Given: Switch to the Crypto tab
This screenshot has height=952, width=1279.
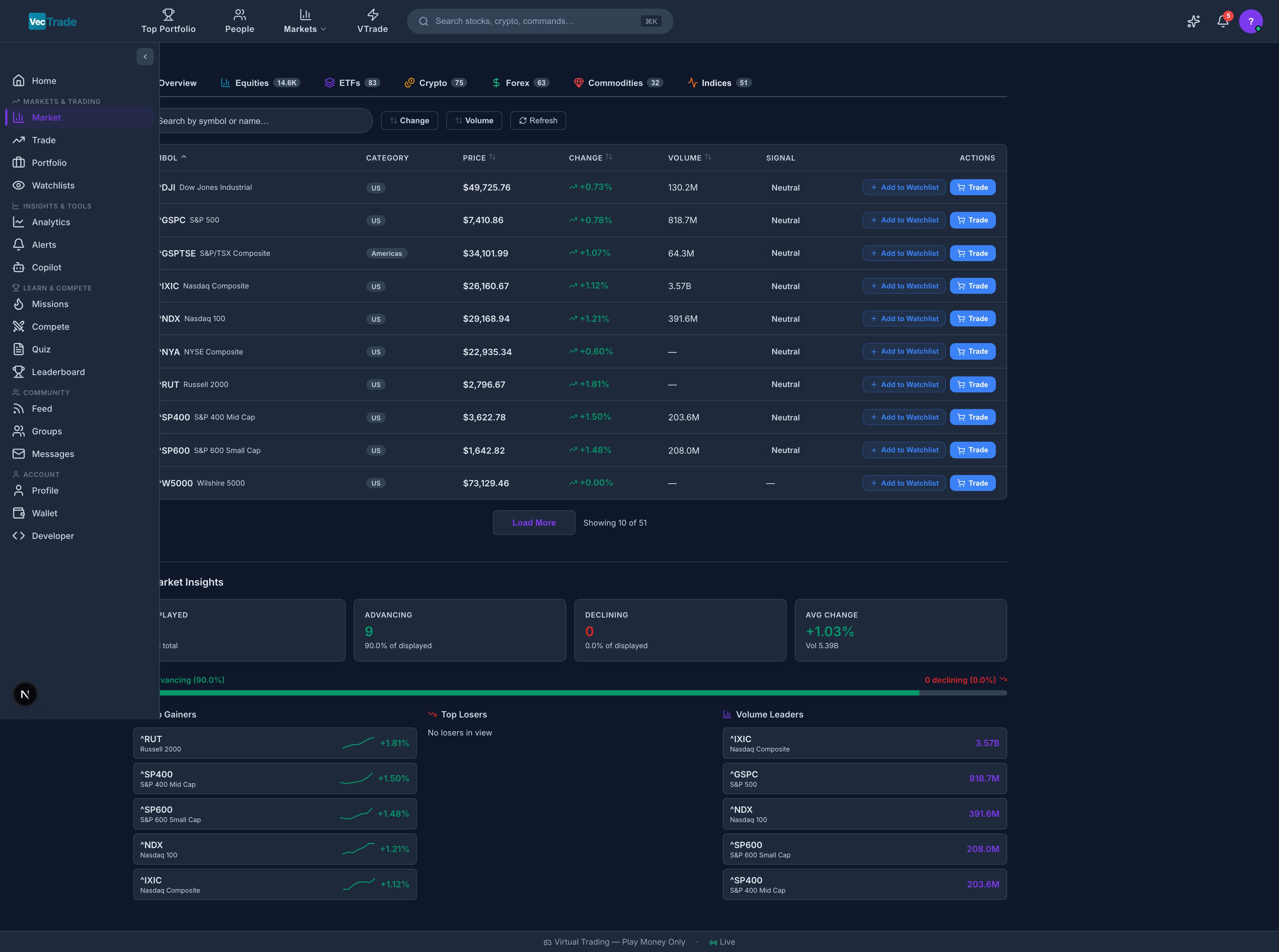Looking at the screenshot, I should click(436, 83).
